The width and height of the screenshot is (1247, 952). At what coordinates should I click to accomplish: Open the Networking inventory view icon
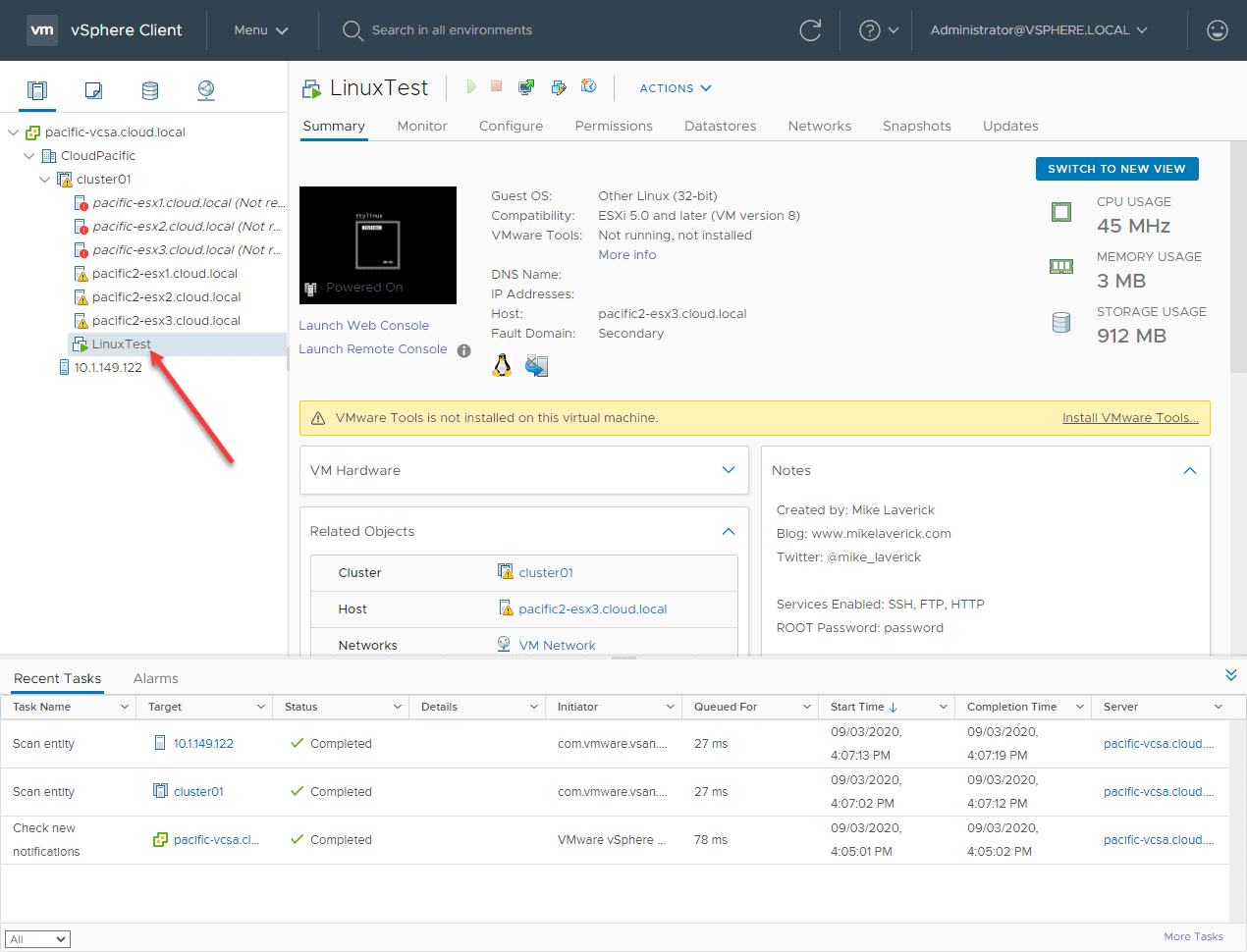pyautogui.click(x=206, y=90)
